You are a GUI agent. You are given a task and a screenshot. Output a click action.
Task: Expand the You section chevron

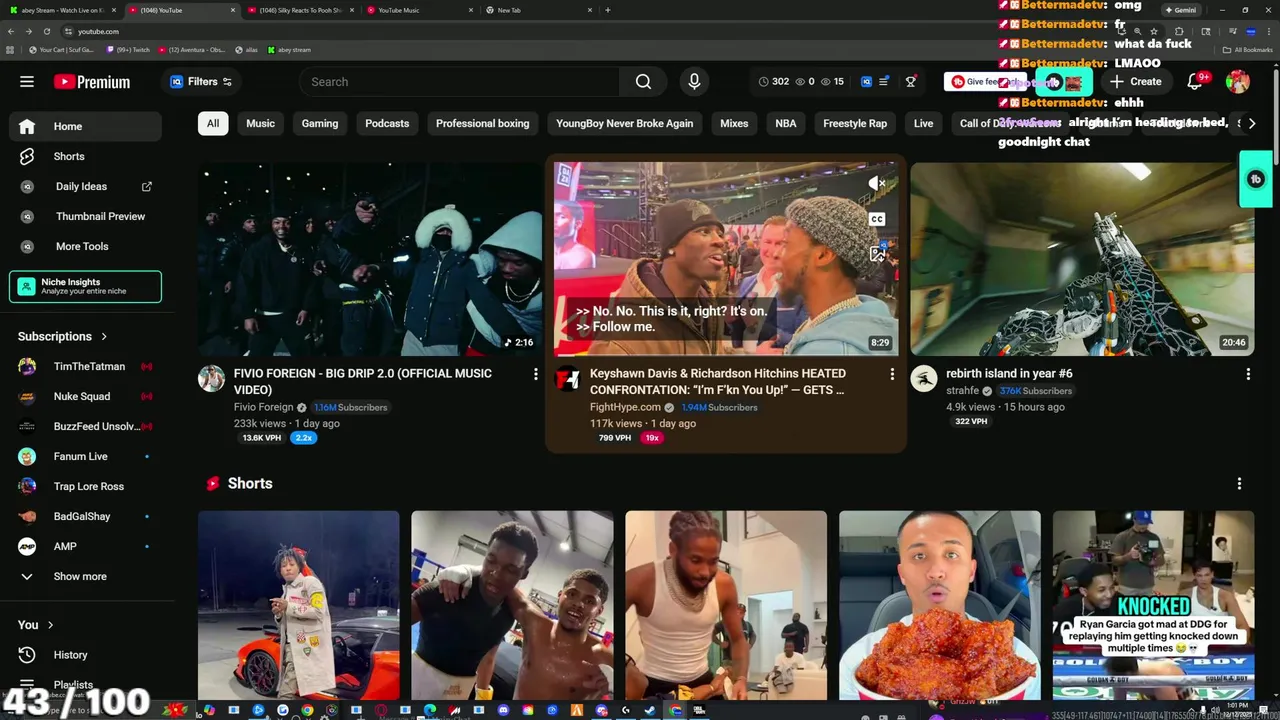click(x=51, y=625)
